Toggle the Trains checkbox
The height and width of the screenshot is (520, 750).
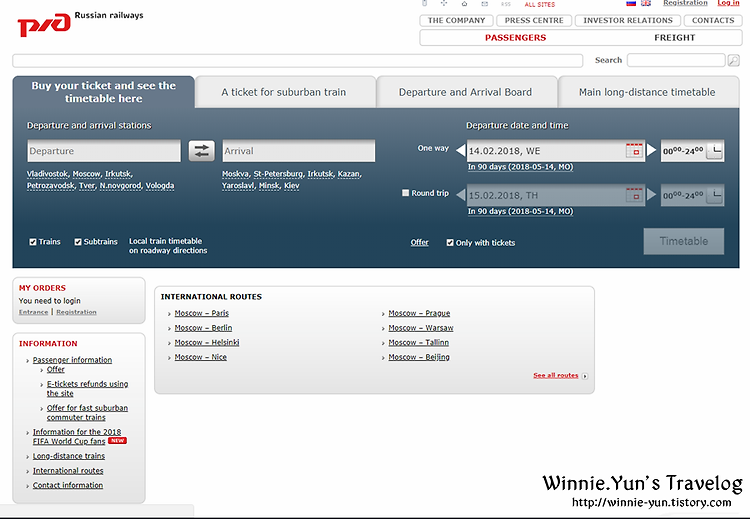pyautogui.click(x=33, y=242)
